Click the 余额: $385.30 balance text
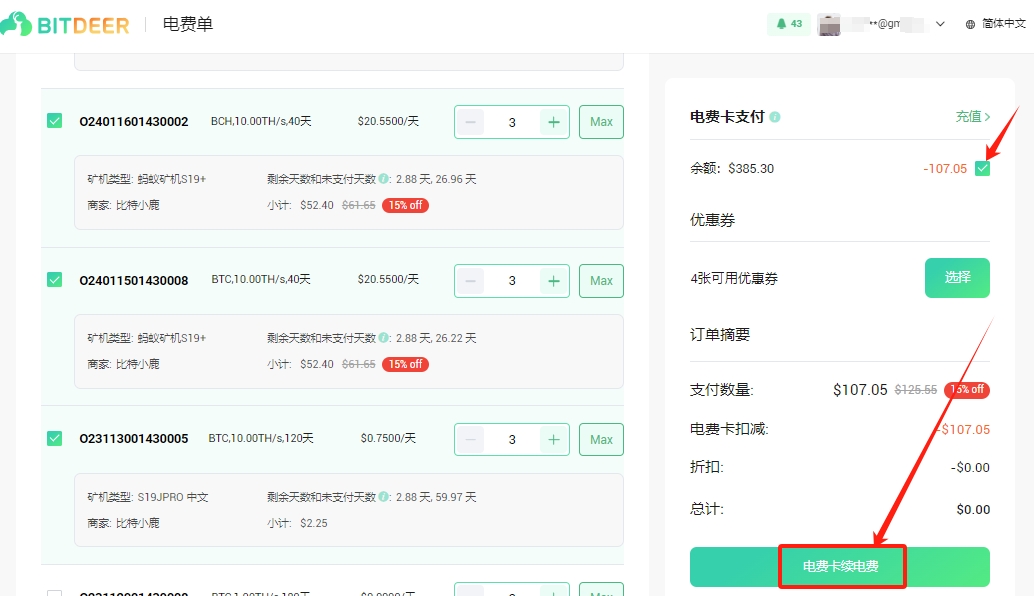The width and height of the screenshot is (1034, 596). coord(732,169)
